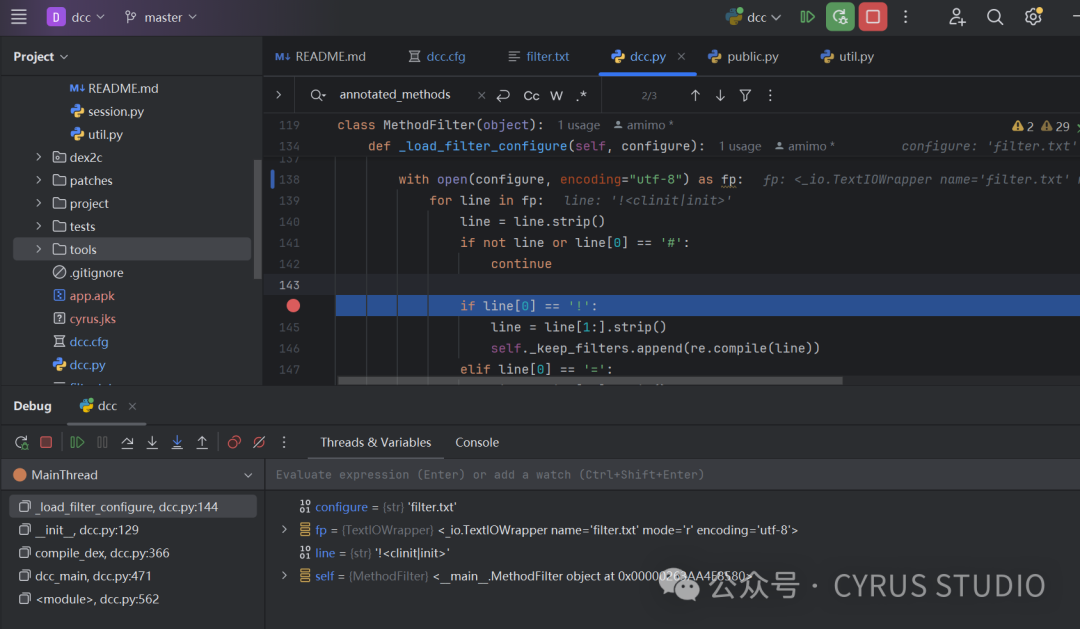Open dcc run configuration dropdown

click(754, 17)
